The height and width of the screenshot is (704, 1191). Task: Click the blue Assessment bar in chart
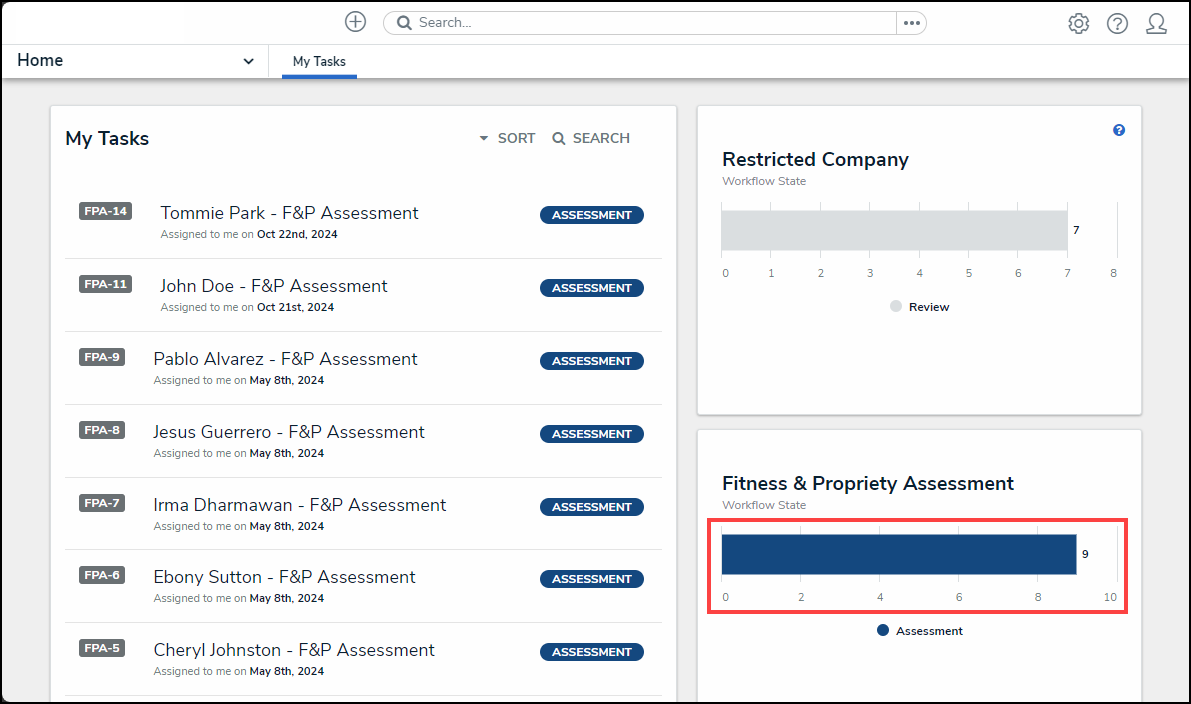pyautogui.click(x=898, y=554)
